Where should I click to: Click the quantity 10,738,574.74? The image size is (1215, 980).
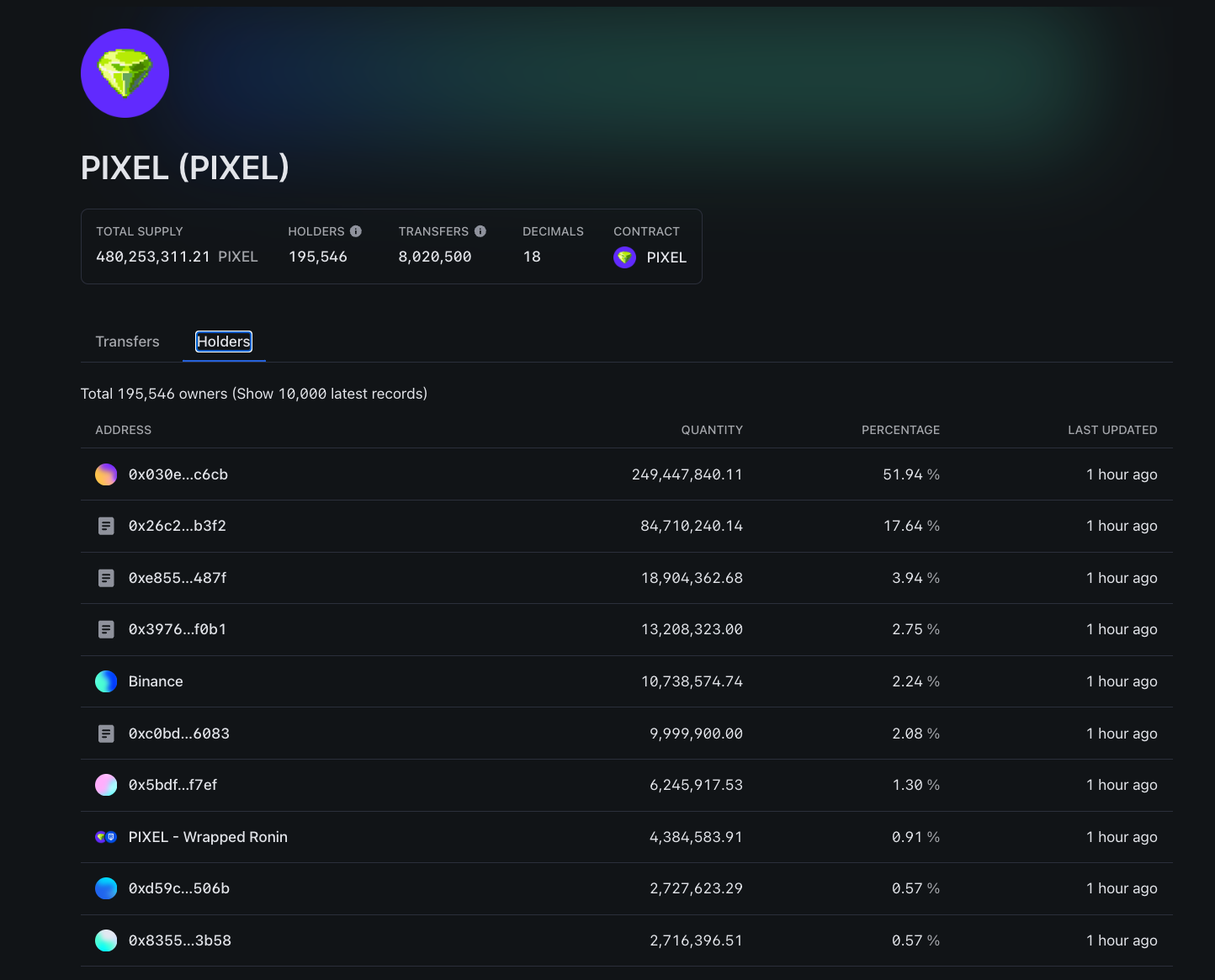coord(692,681)
